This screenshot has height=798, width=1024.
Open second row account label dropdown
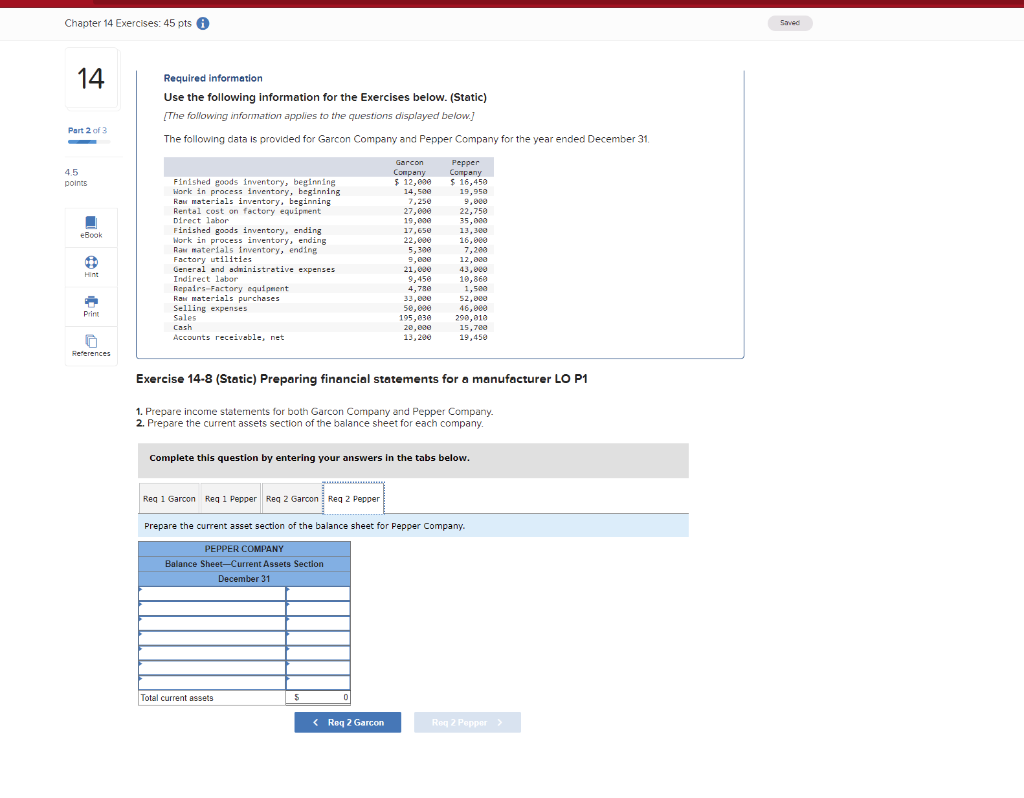(212, 609)
